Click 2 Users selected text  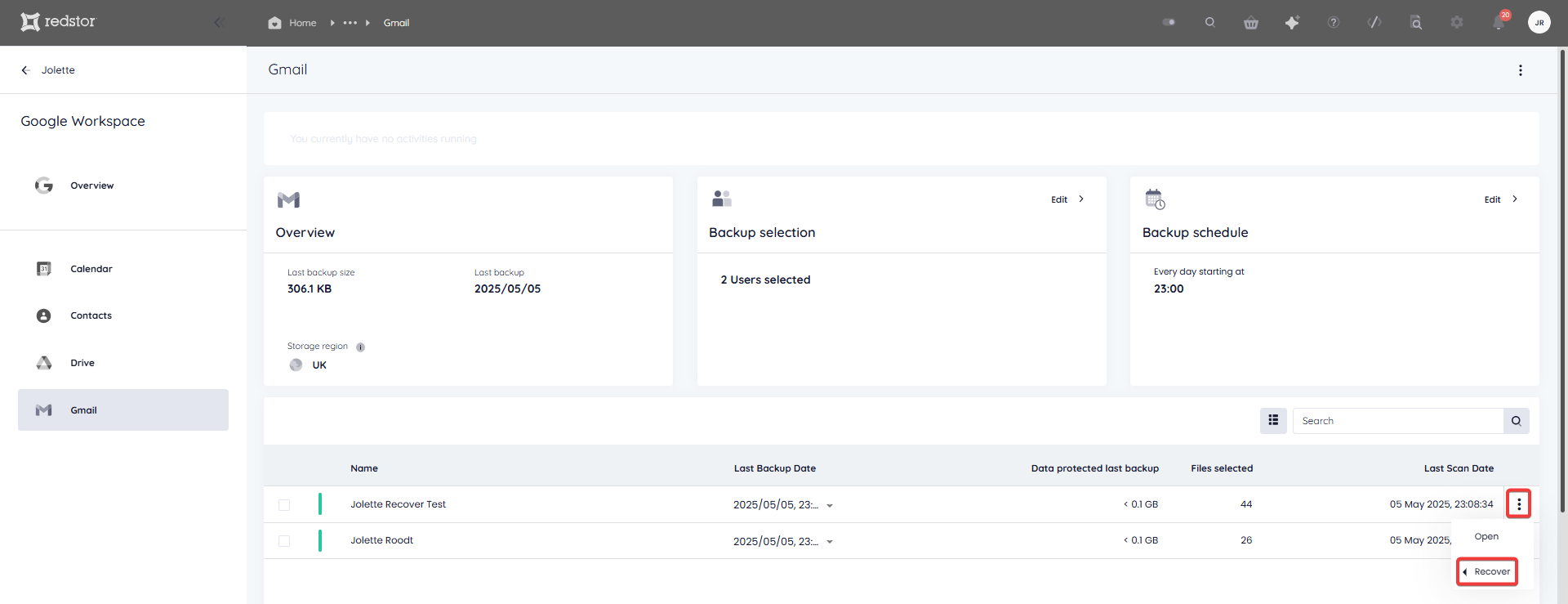tap(765, 280)
